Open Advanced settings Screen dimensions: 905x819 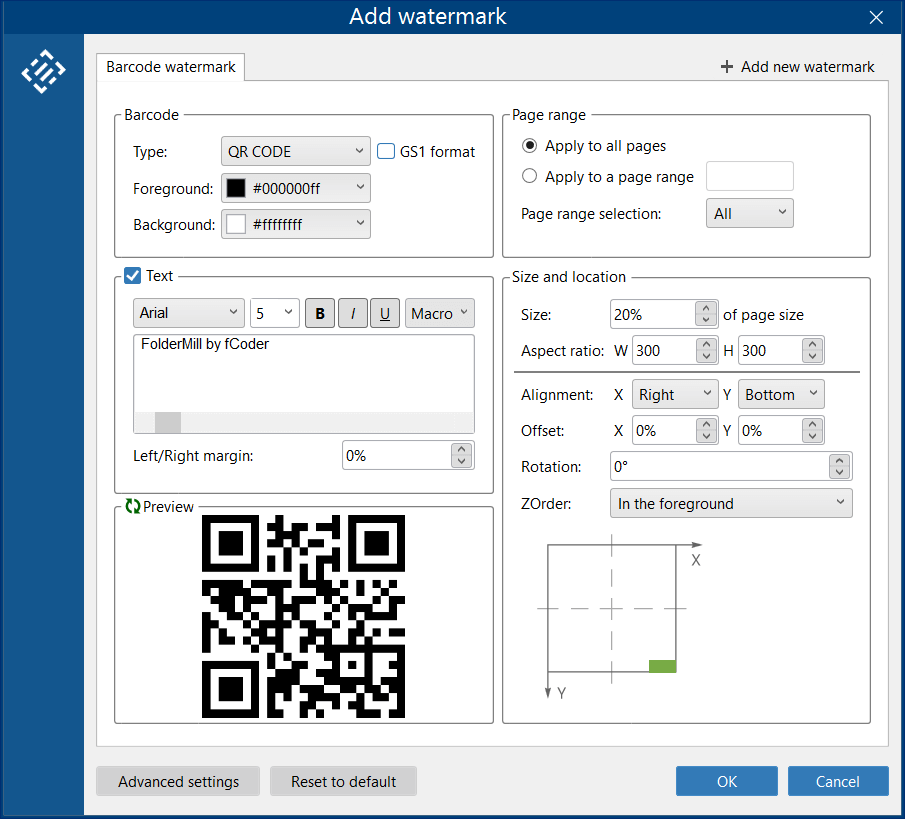tap(178, 781)
